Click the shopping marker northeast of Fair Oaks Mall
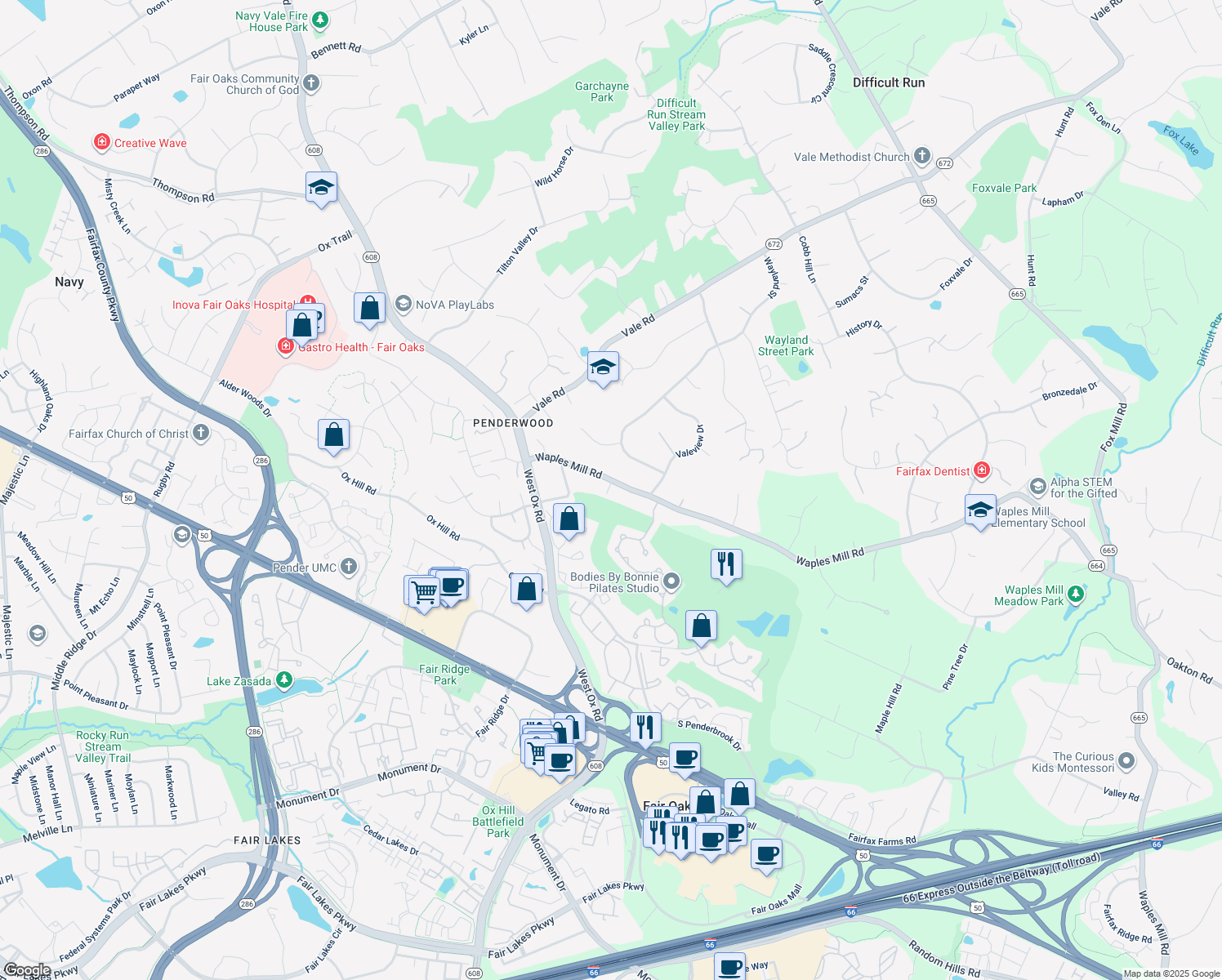This screenshot has height=980, width=1222. coord(739,795)
